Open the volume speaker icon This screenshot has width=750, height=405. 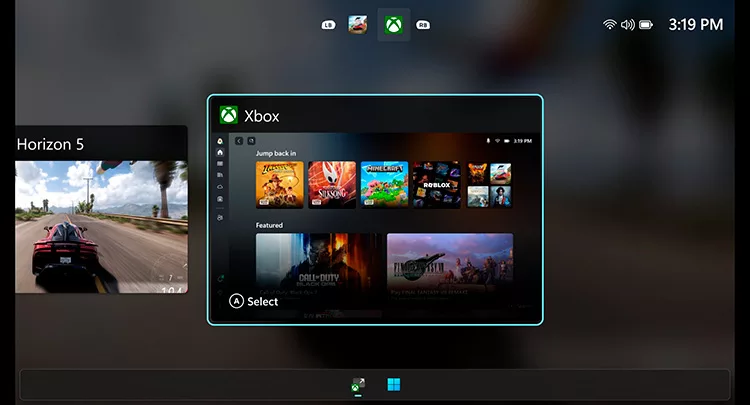(627, 24)
